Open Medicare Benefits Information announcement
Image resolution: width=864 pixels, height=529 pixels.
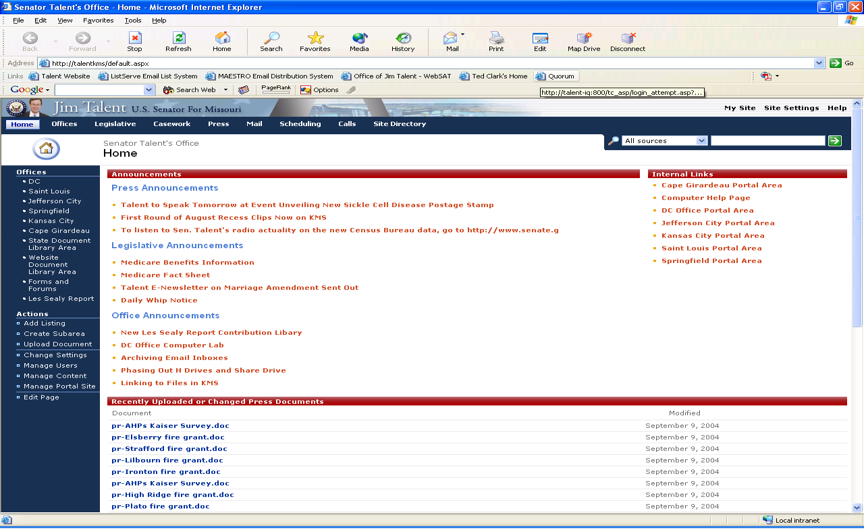click(187, 263)
